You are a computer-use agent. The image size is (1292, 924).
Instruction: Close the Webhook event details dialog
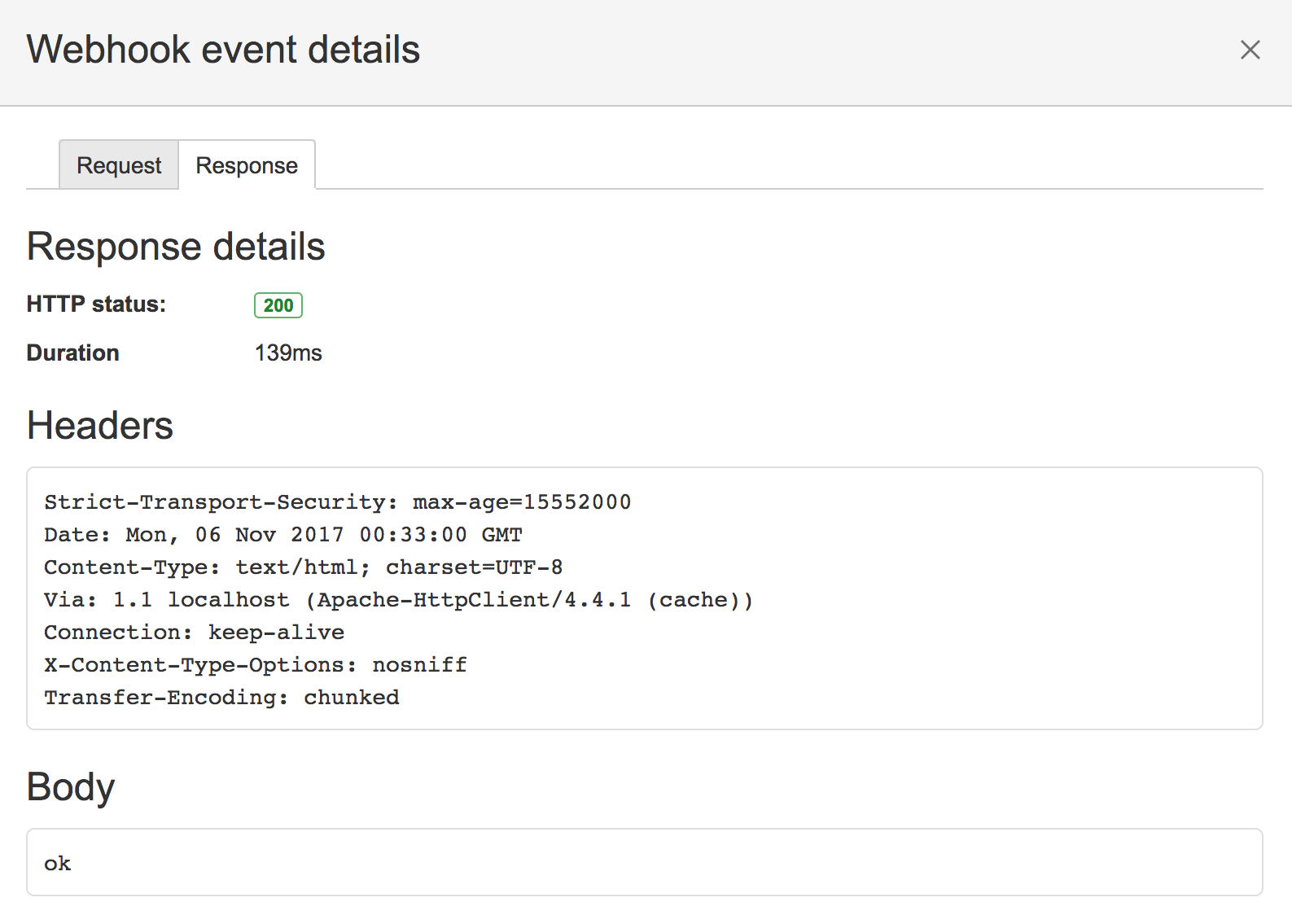tap(1250, 50)
